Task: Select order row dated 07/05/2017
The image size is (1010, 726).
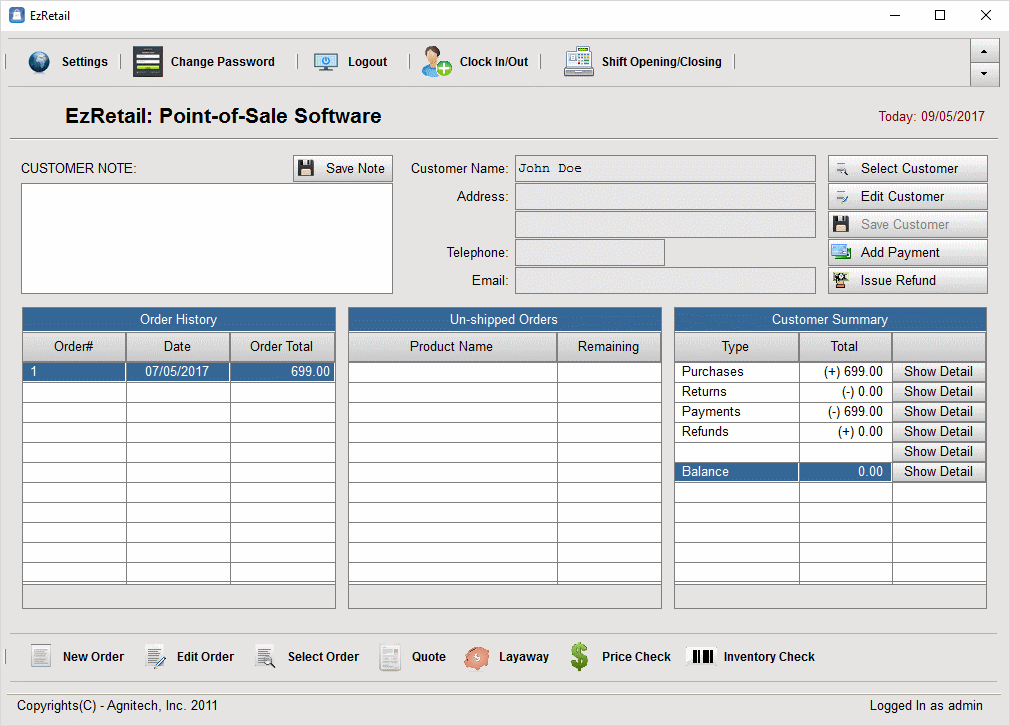Action: click(178, 372)
